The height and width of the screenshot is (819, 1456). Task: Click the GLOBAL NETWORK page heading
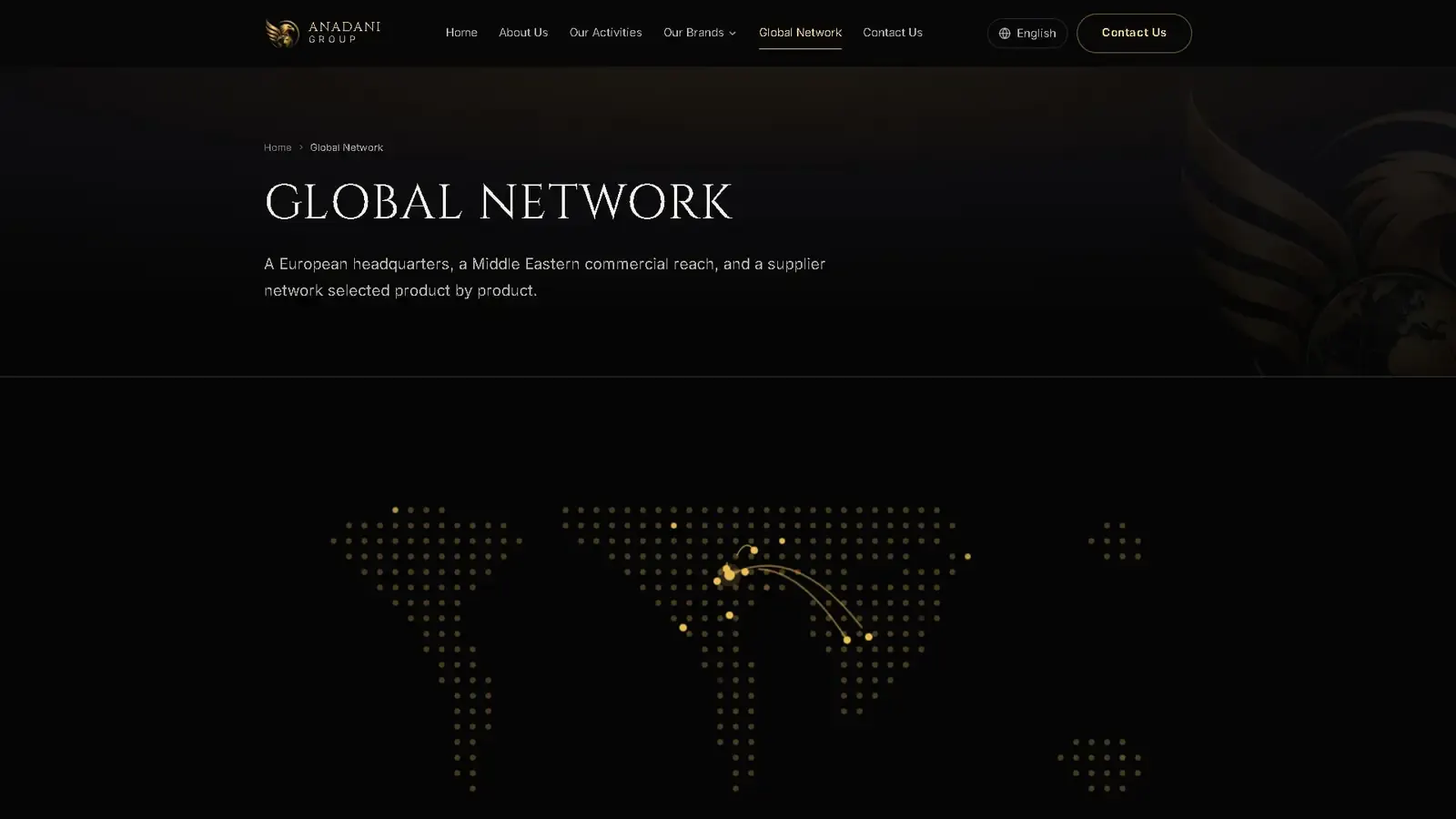[x=498, y=202]
